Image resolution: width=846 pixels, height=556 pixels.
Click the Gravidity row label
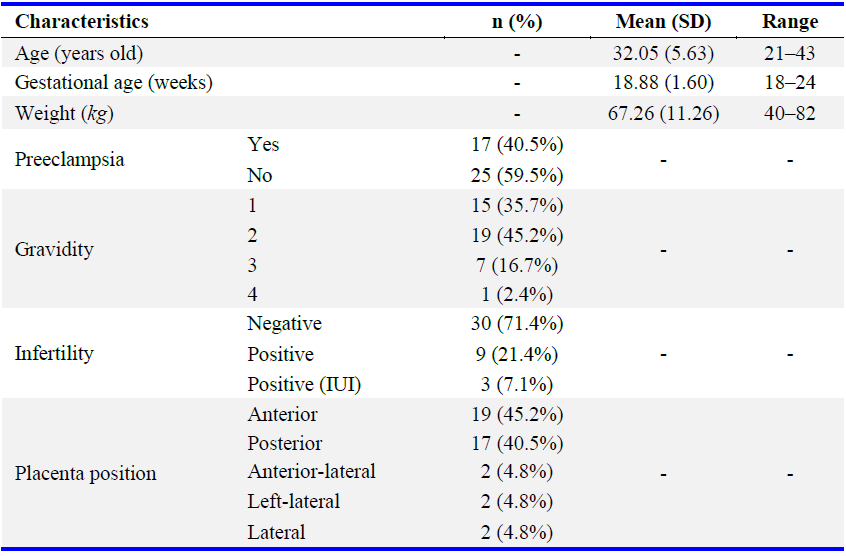(x=53, y=249)
